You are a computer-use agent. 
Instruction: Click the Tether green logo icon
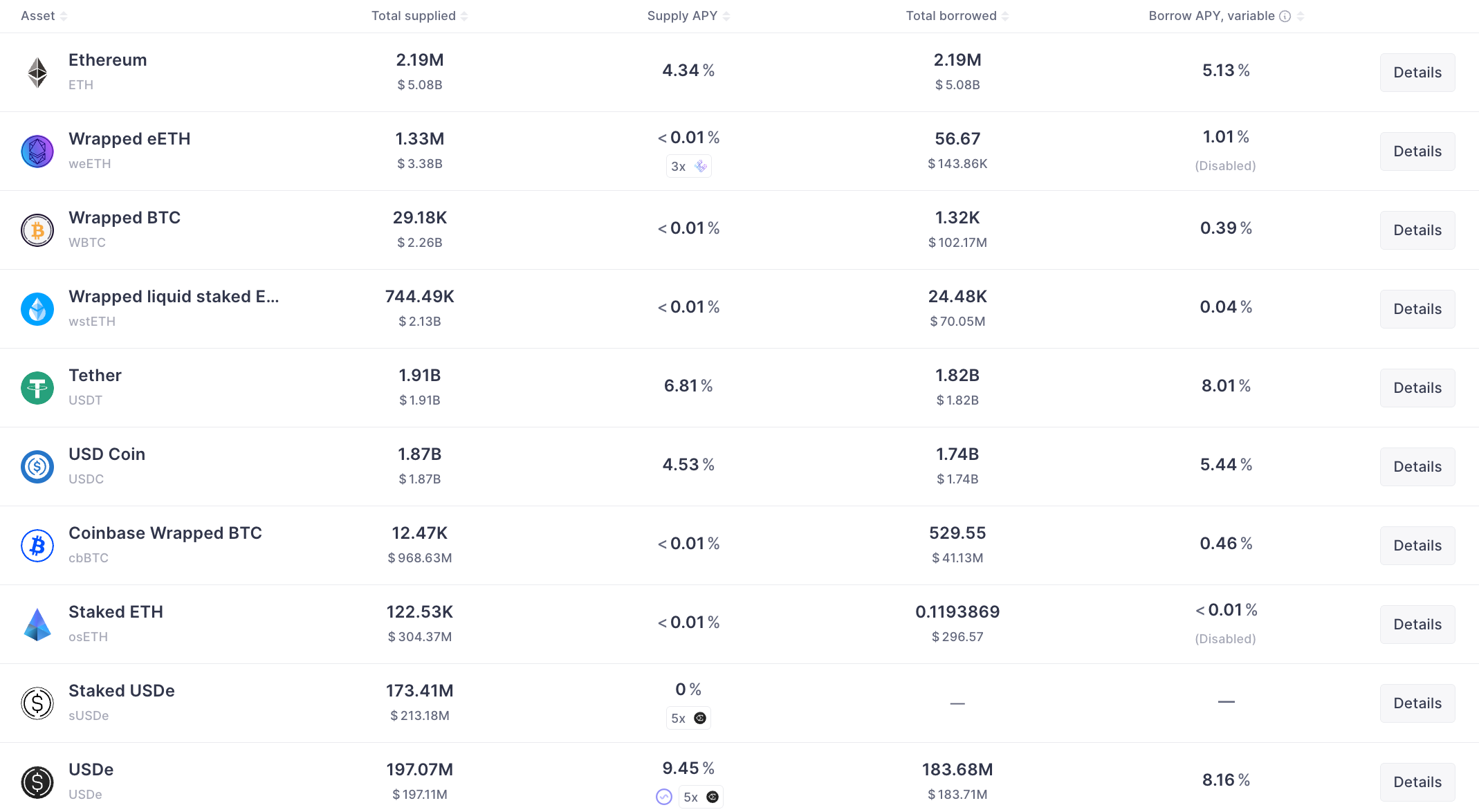pos(37,387)
